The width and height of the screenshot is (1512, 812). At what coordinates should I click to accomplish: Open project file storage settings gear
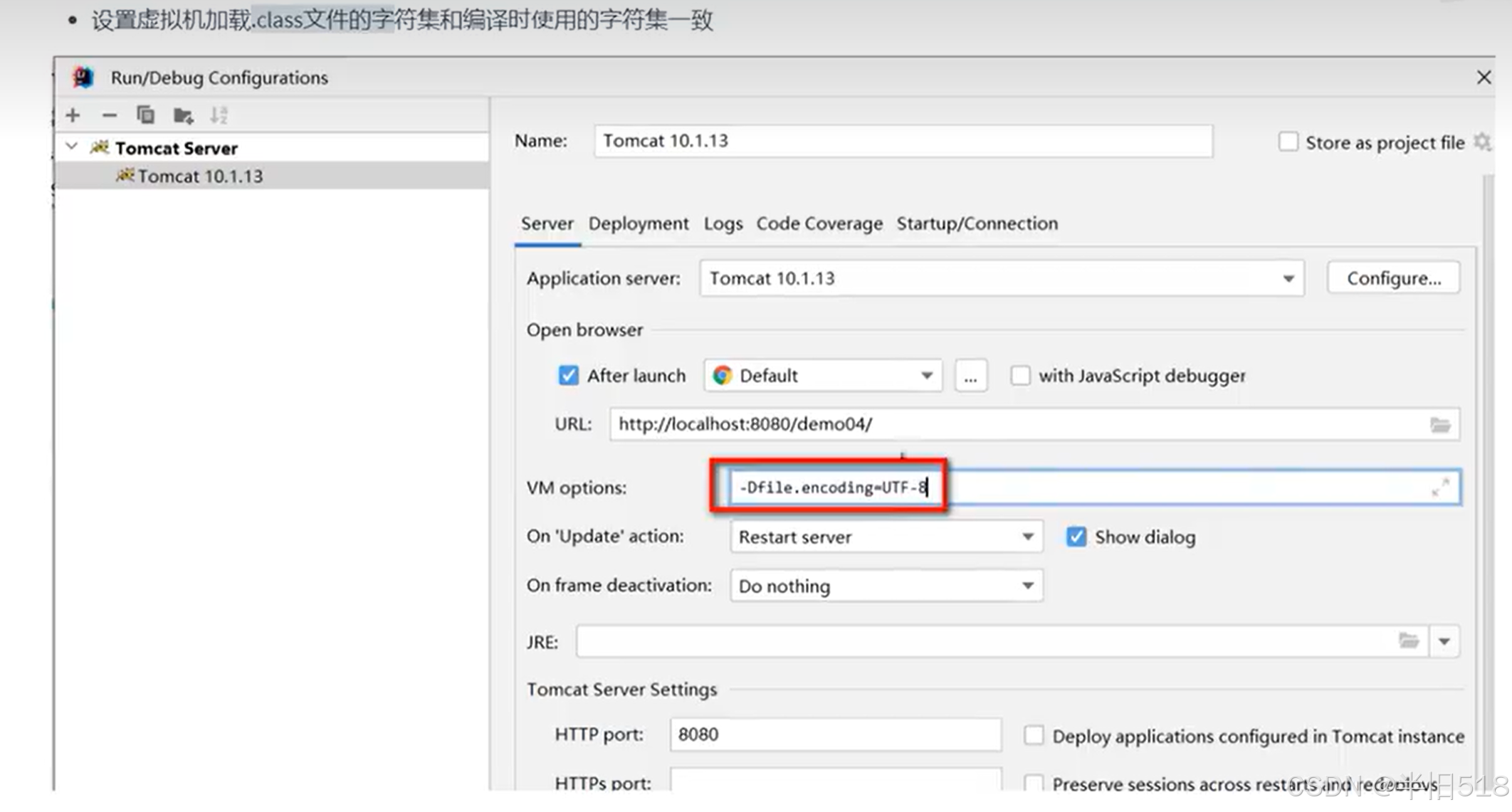pos(1481,142)
